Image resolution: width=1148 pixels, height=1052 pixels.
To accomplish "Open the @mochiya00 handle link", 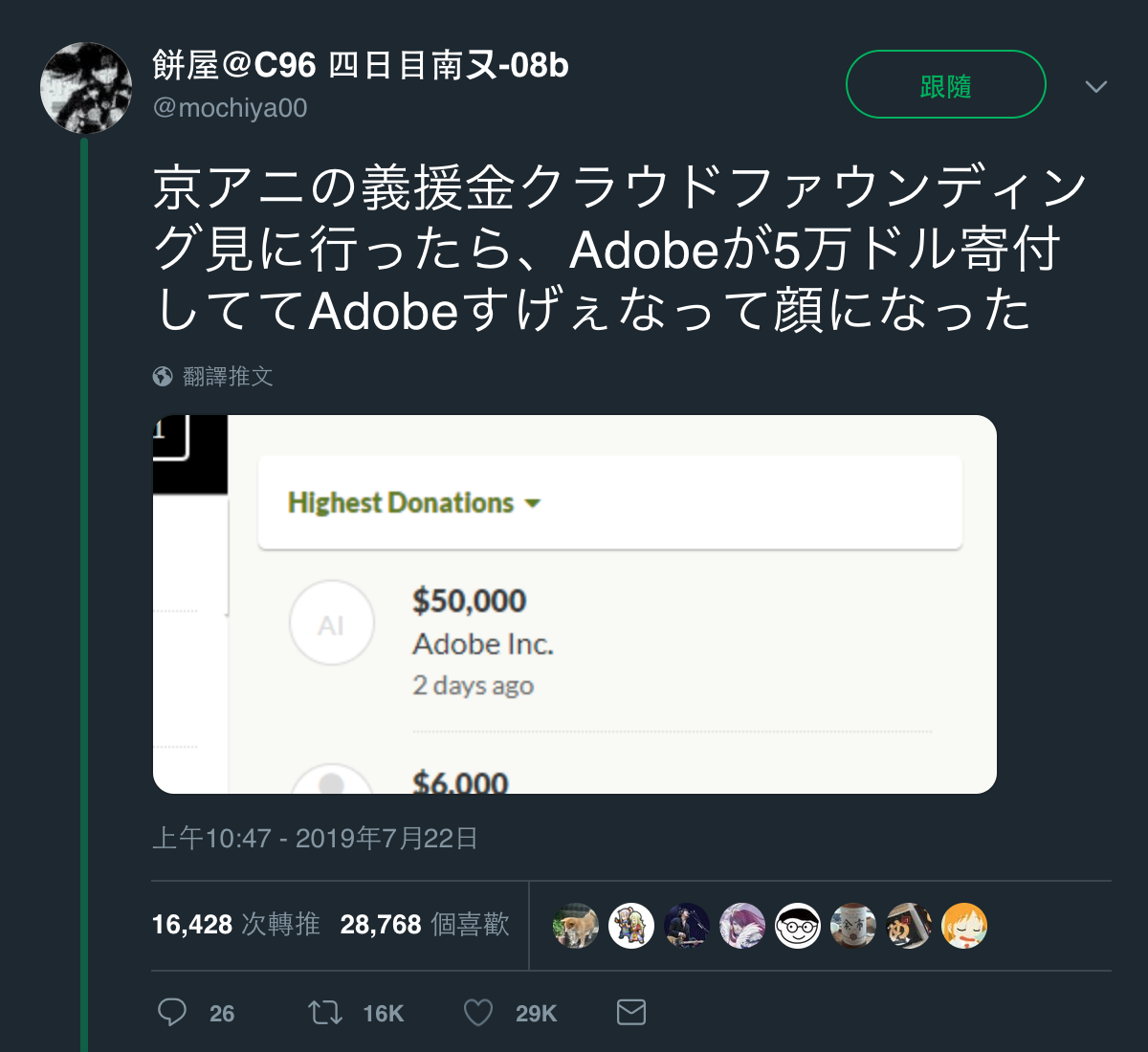I will [x=230, y=108].
